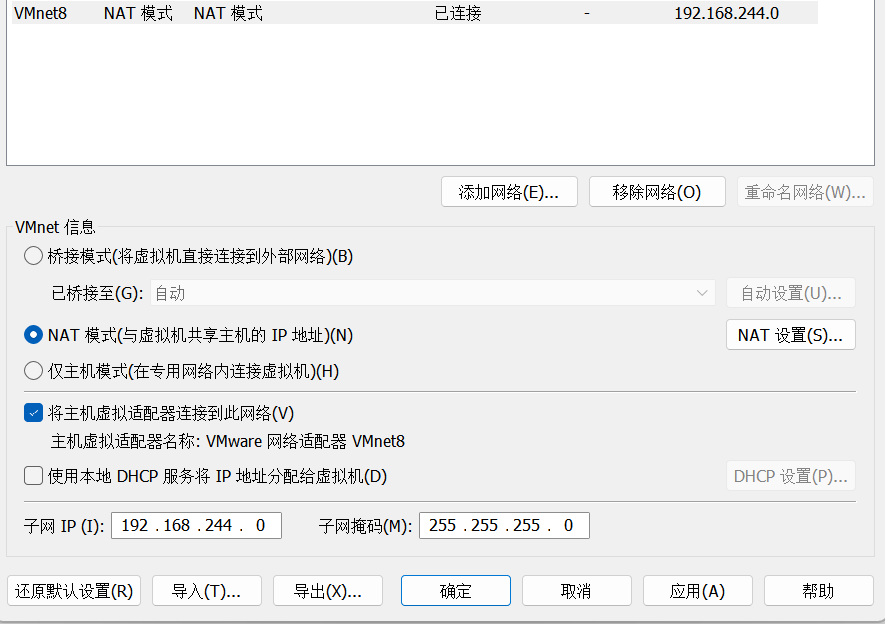This screenshot has height=624, width=885.
Task: Click the Subnet IP input field
Action: 196,525
